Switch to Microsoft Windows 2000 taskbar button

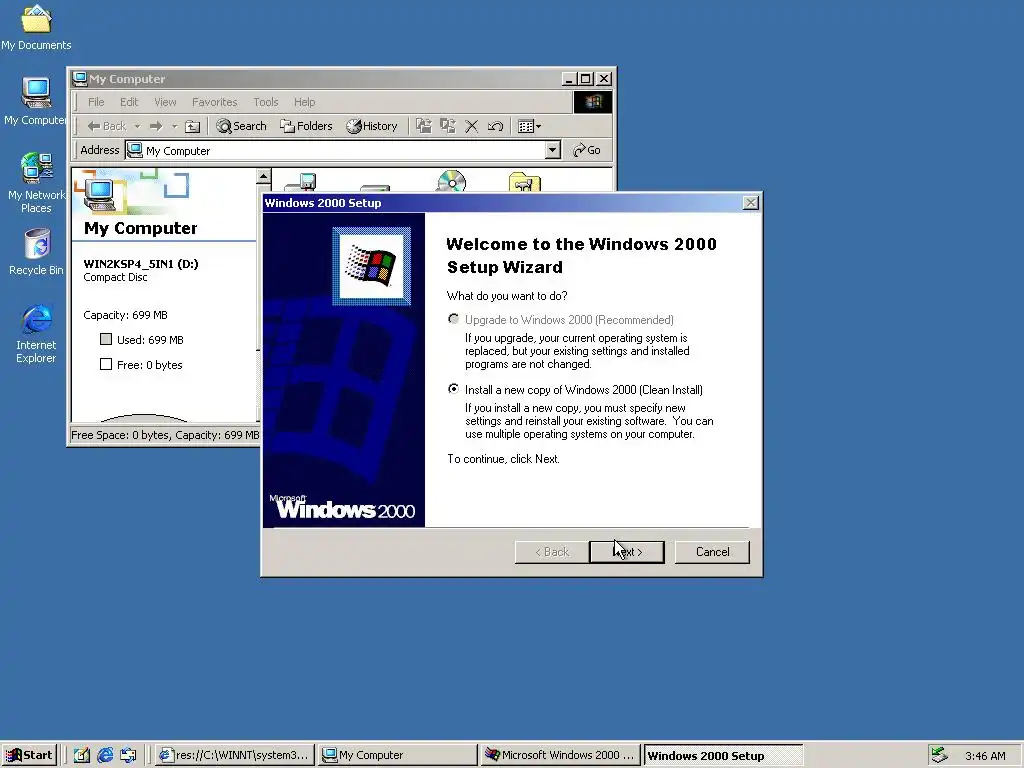(x=560, y=755)
